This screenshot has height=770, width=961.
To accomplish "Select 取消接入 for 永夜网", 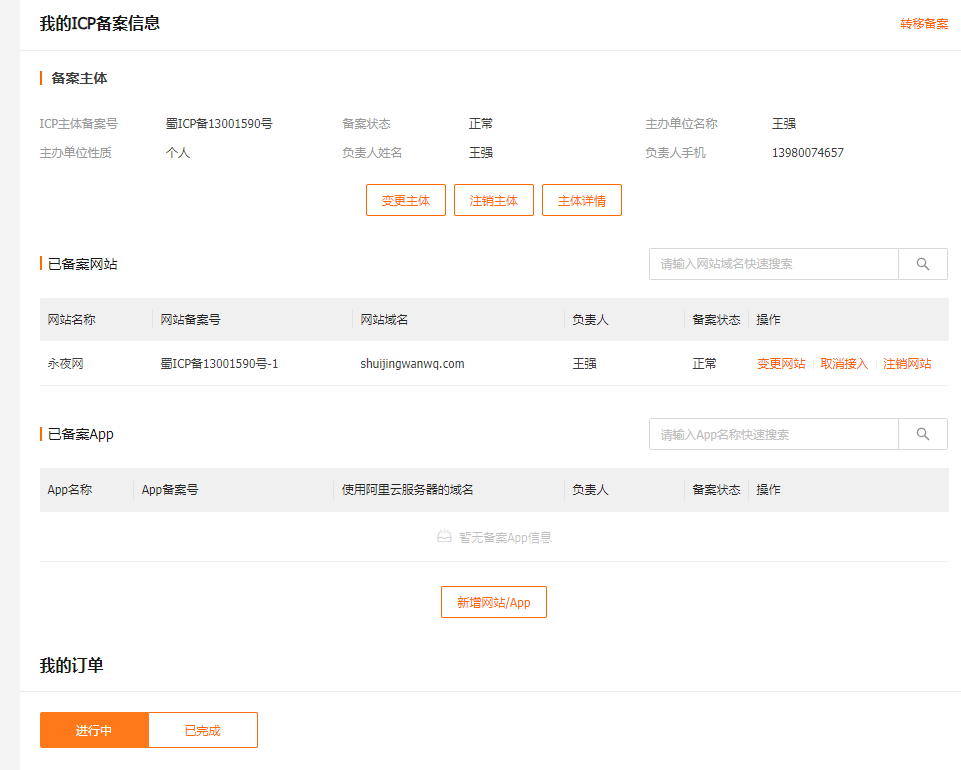I will point(844,364).
